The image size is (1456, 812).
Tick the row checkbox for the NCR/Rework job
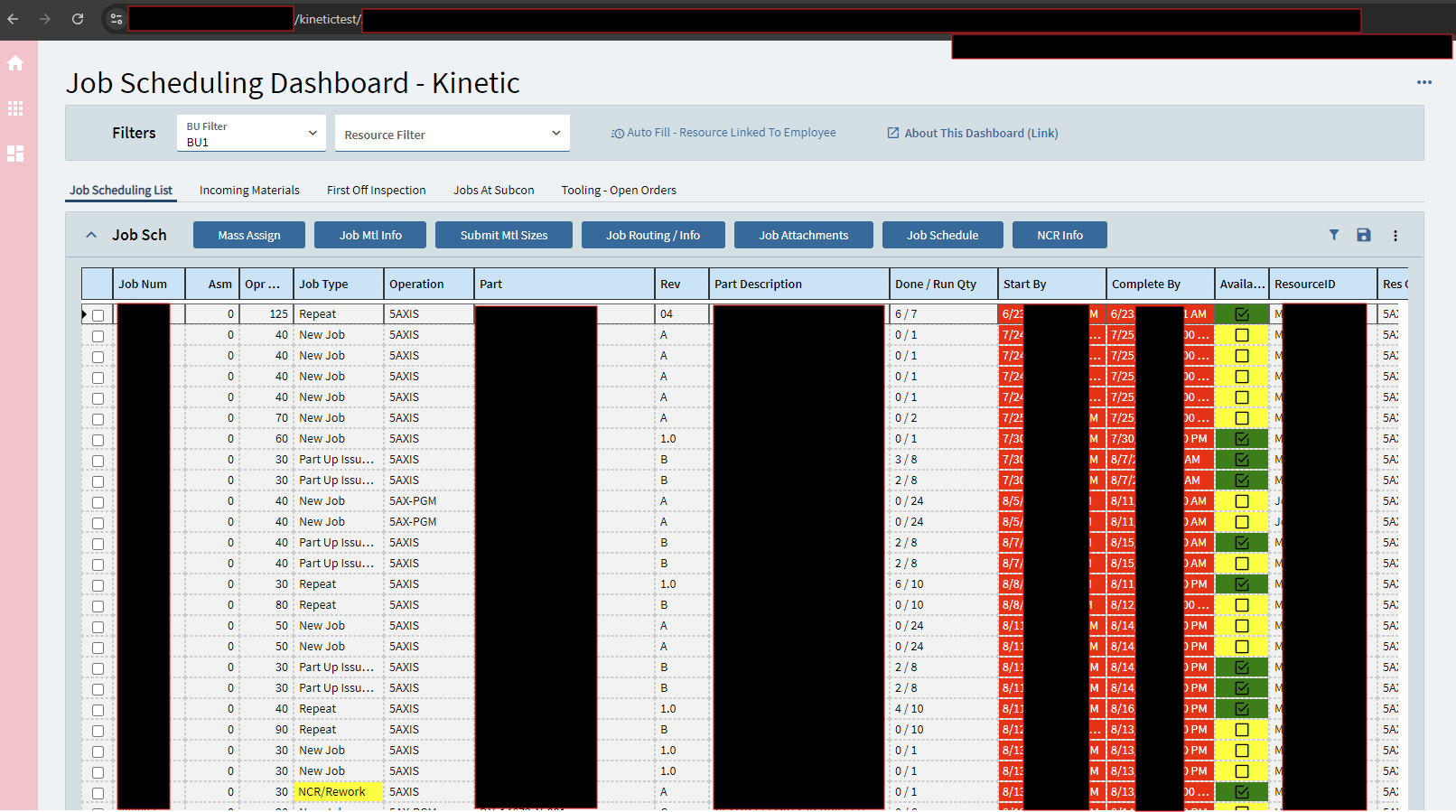click(x=98, y=793)
